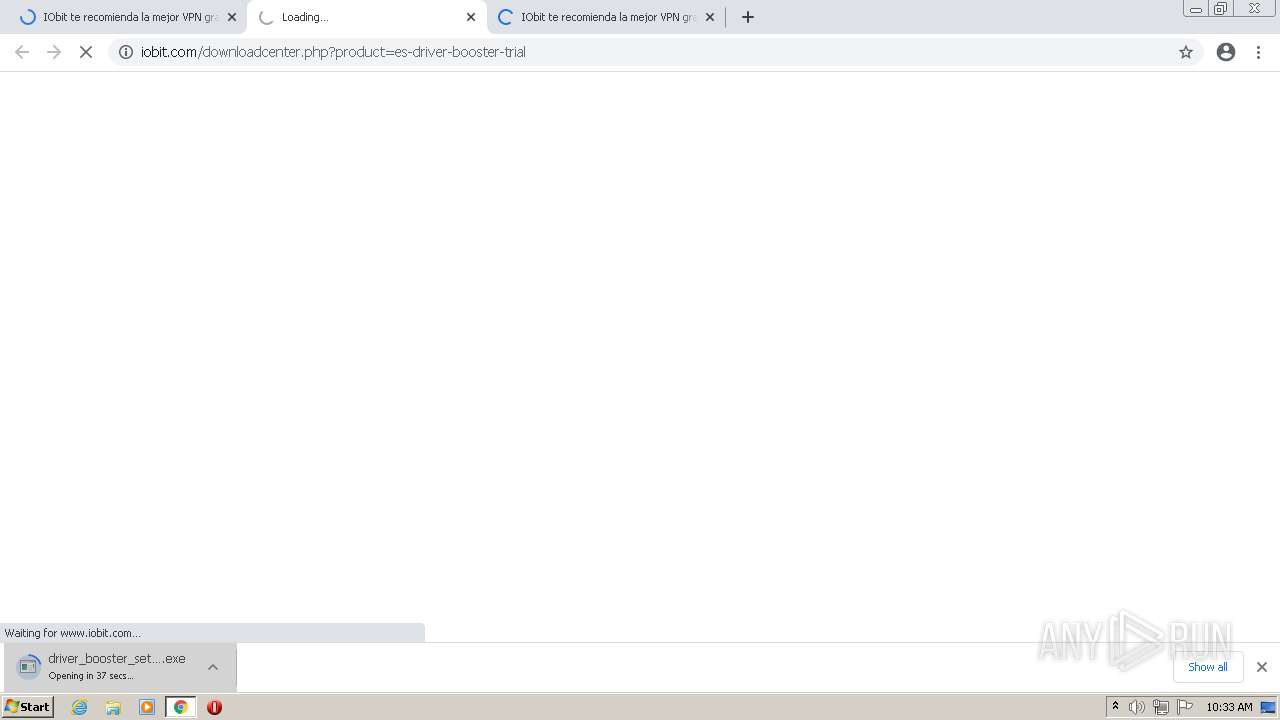
Task: Open the network tray icon
Action: [x=1161, y=707]
